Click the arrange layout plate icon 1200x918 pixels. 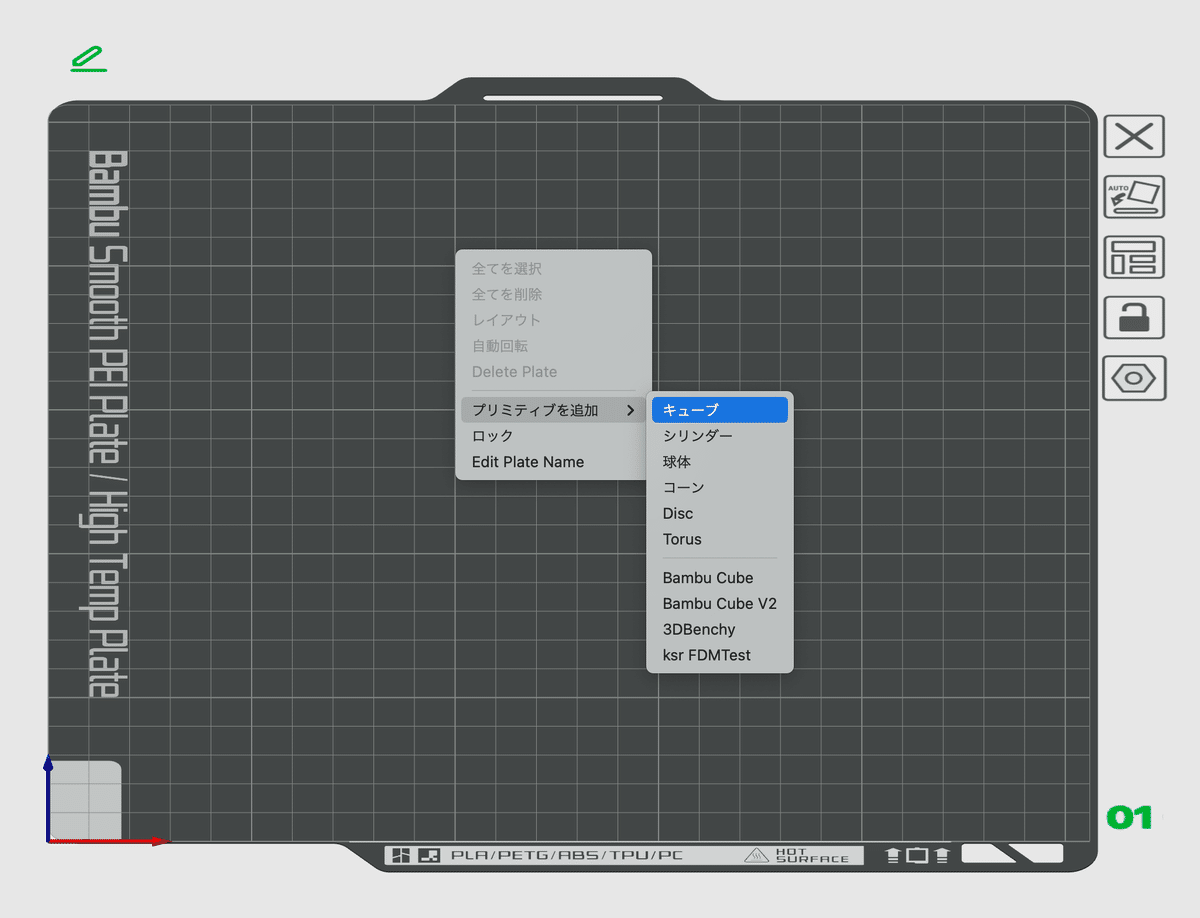click(x=1134, y=257)
